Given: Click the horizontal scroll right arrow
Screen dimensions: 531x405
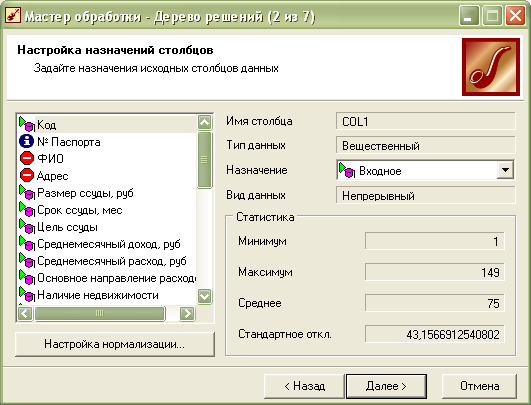Looking at the screenshot, I should [187, 313].
